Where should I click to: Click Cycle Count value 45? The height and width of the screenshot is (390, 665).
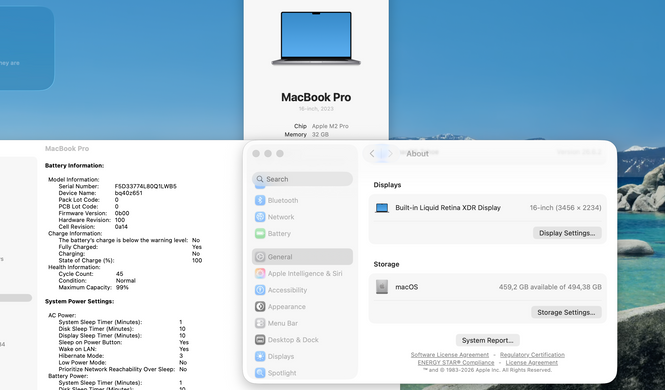120,274
